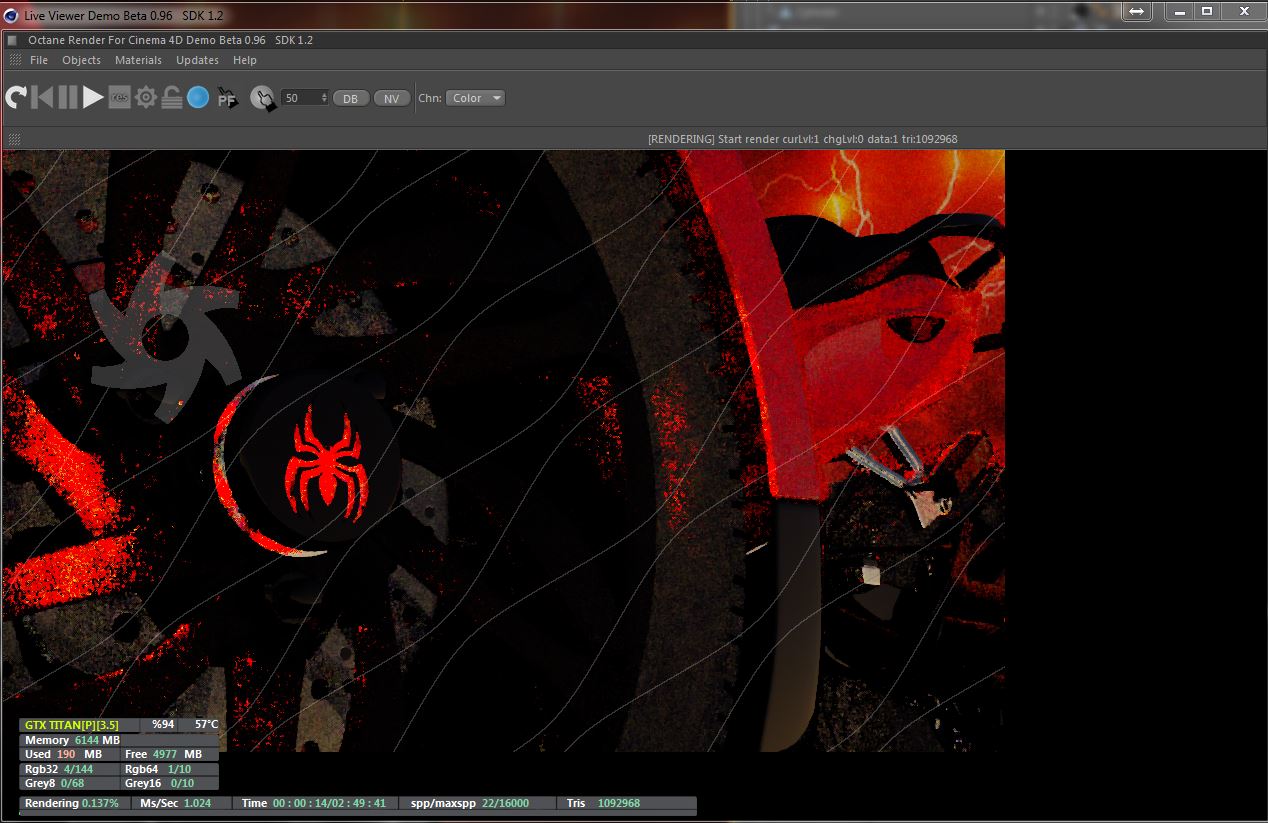Viewport: 1268px width, 823px height.
Task: Click the 'Used 190 MB' readout
Action: pyautogui.click(x=63, y=754)
